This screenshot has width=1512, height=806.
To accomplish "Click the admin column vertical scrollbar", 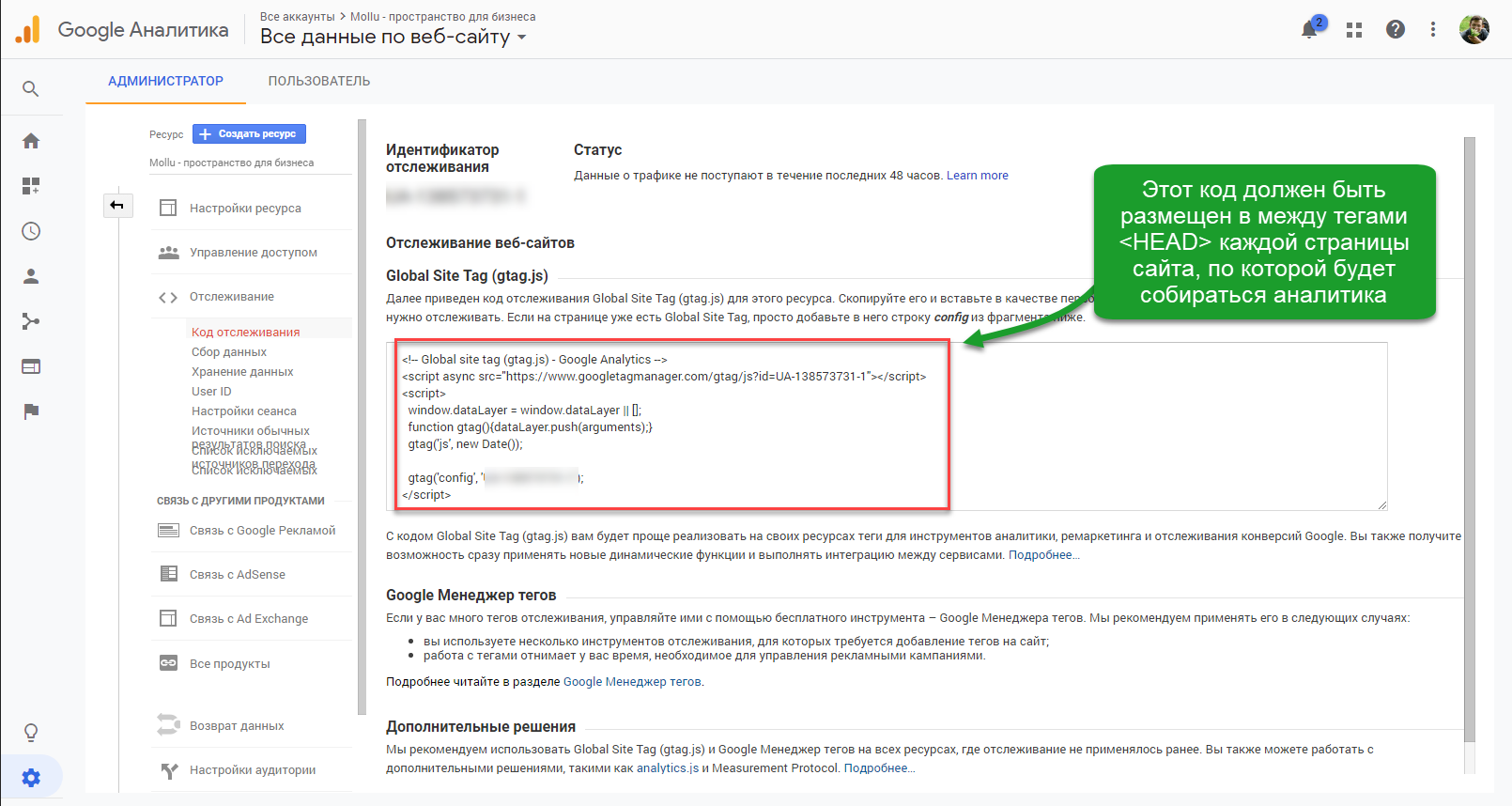I will (362, 417).
